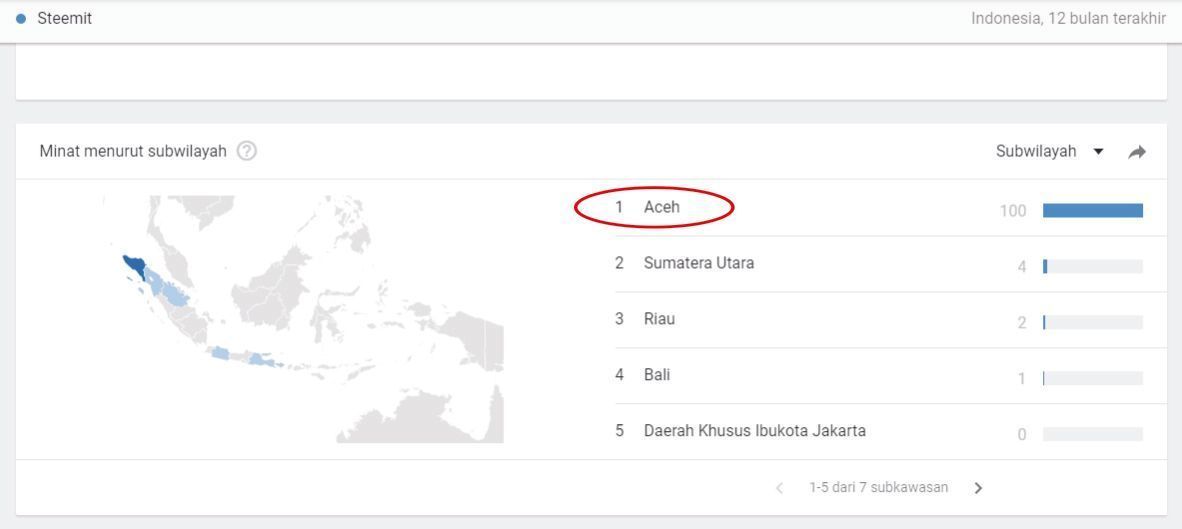Go to previous page of subkawasan
Viewport: 1182px width, 529px height.
779,488
